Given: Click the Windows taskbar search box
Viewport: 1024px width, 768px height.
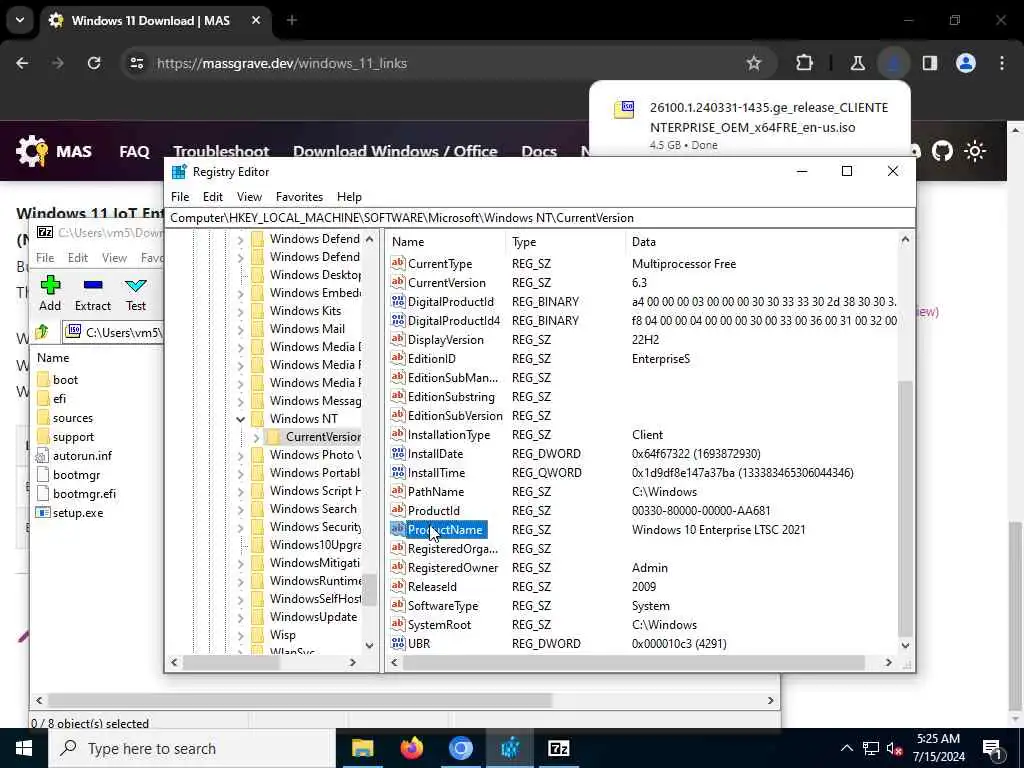Looking at the screenshot, I should pyautogui.click(x=191, y=748).
